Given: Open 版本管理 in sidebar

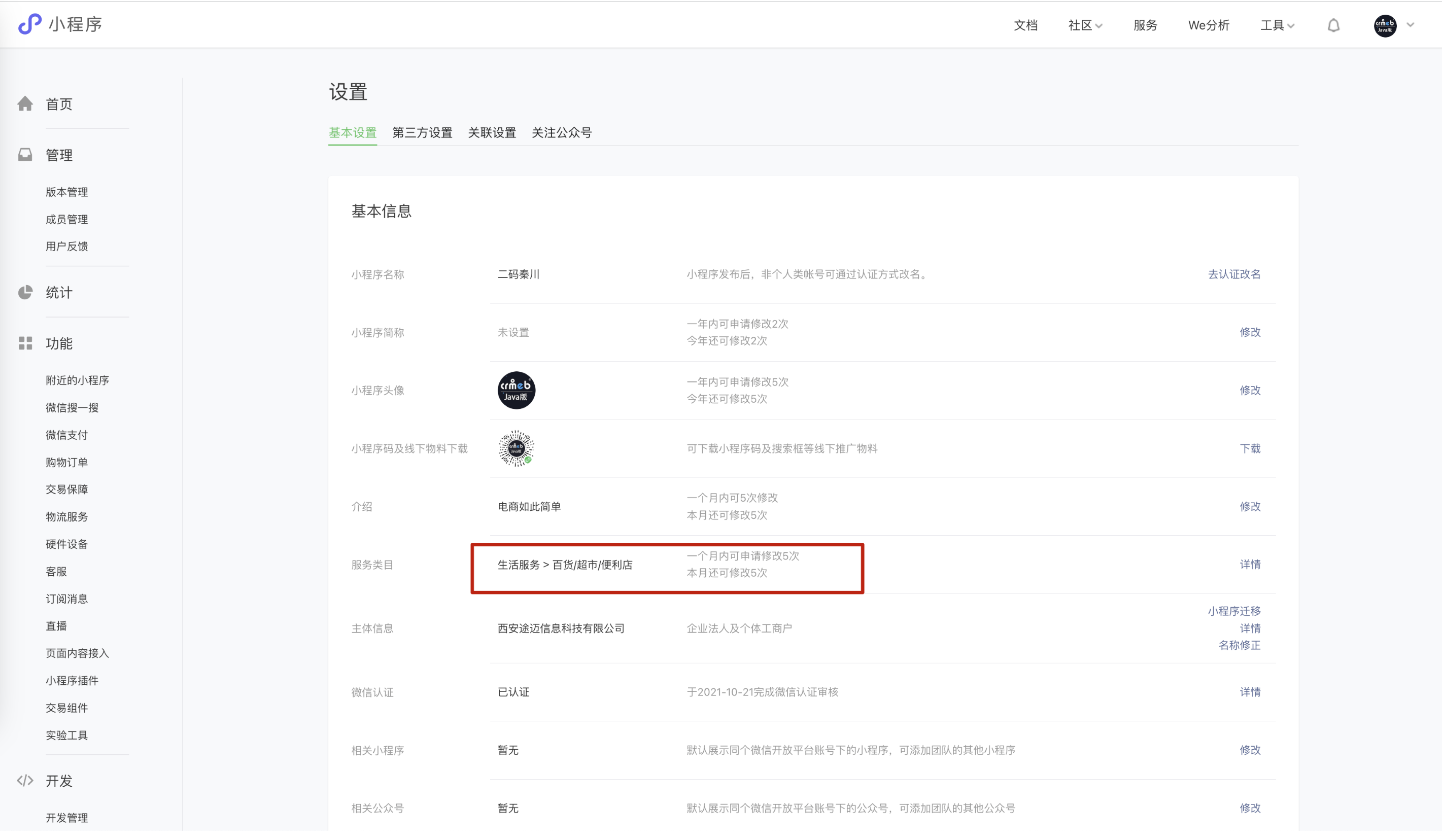Looking at the screenshot, I should [x=67, y=192].
